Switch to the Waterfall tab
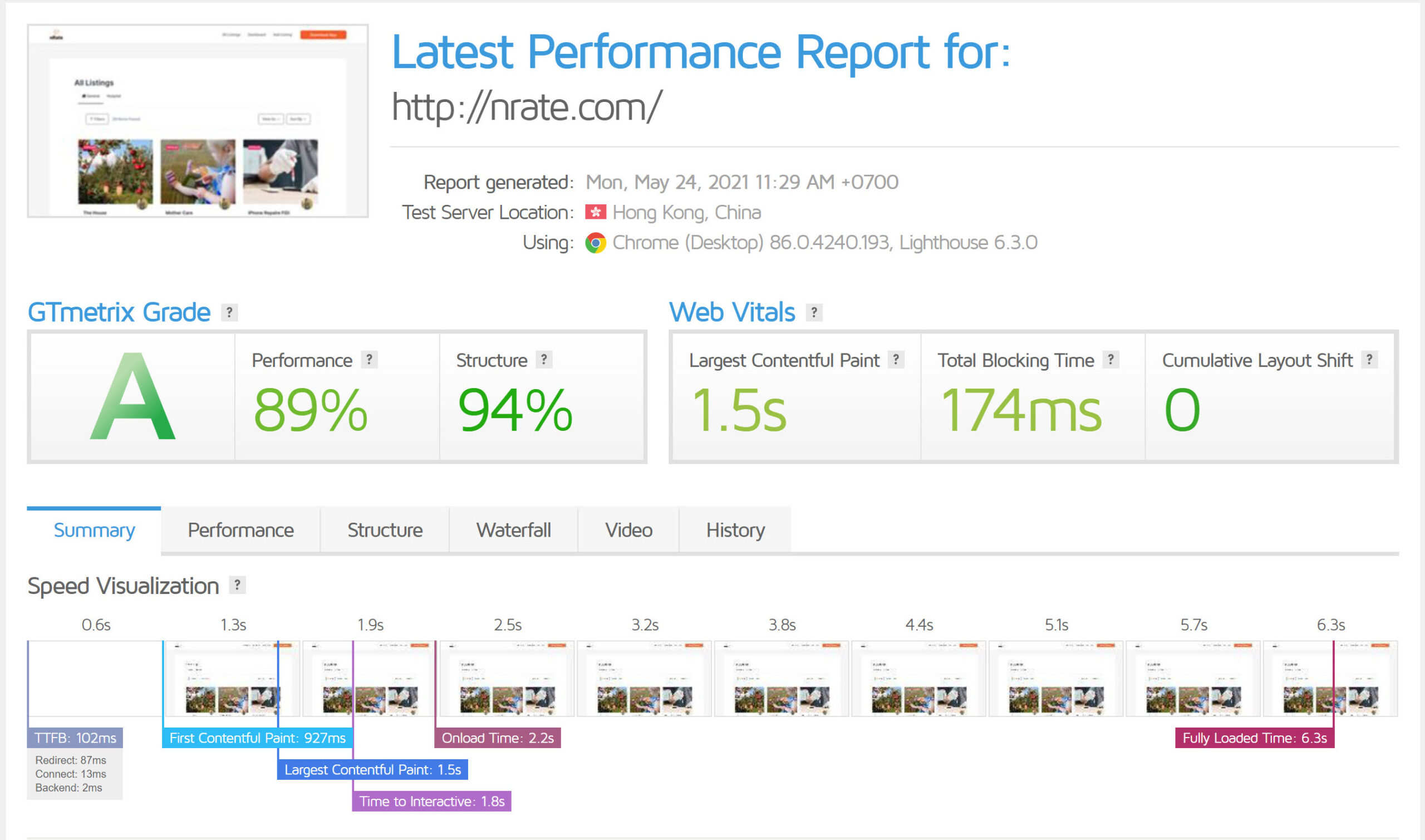Screen dimensions: 1425x840 [513, 530]
